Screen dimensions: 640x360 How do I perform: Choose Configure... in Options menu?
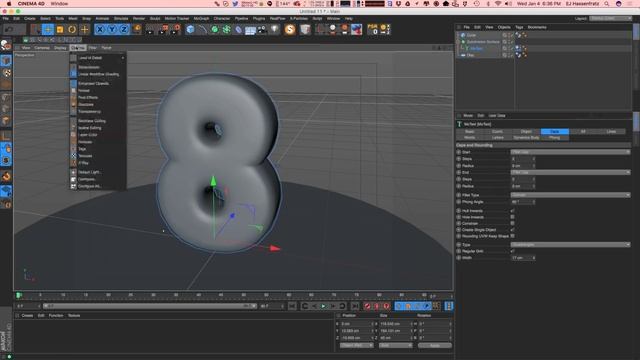(98, 179)
